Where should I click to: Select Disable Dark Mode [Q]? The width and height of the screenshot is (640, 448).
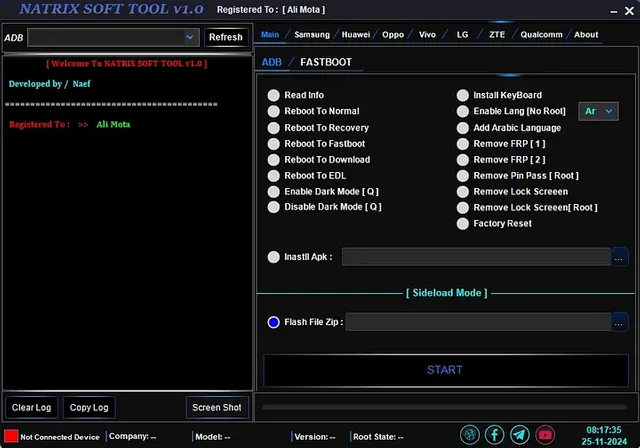click(273, 207)
